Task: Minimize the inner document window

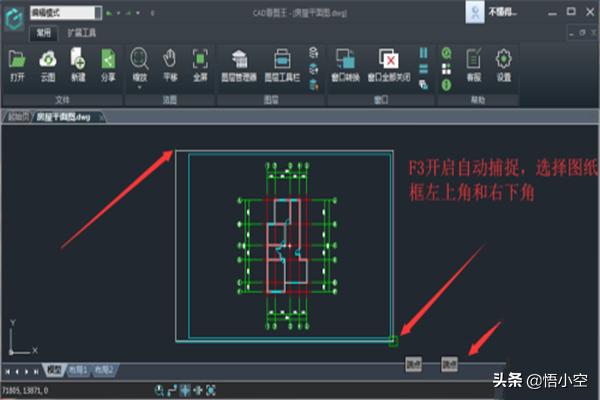Action: point(572,34)
